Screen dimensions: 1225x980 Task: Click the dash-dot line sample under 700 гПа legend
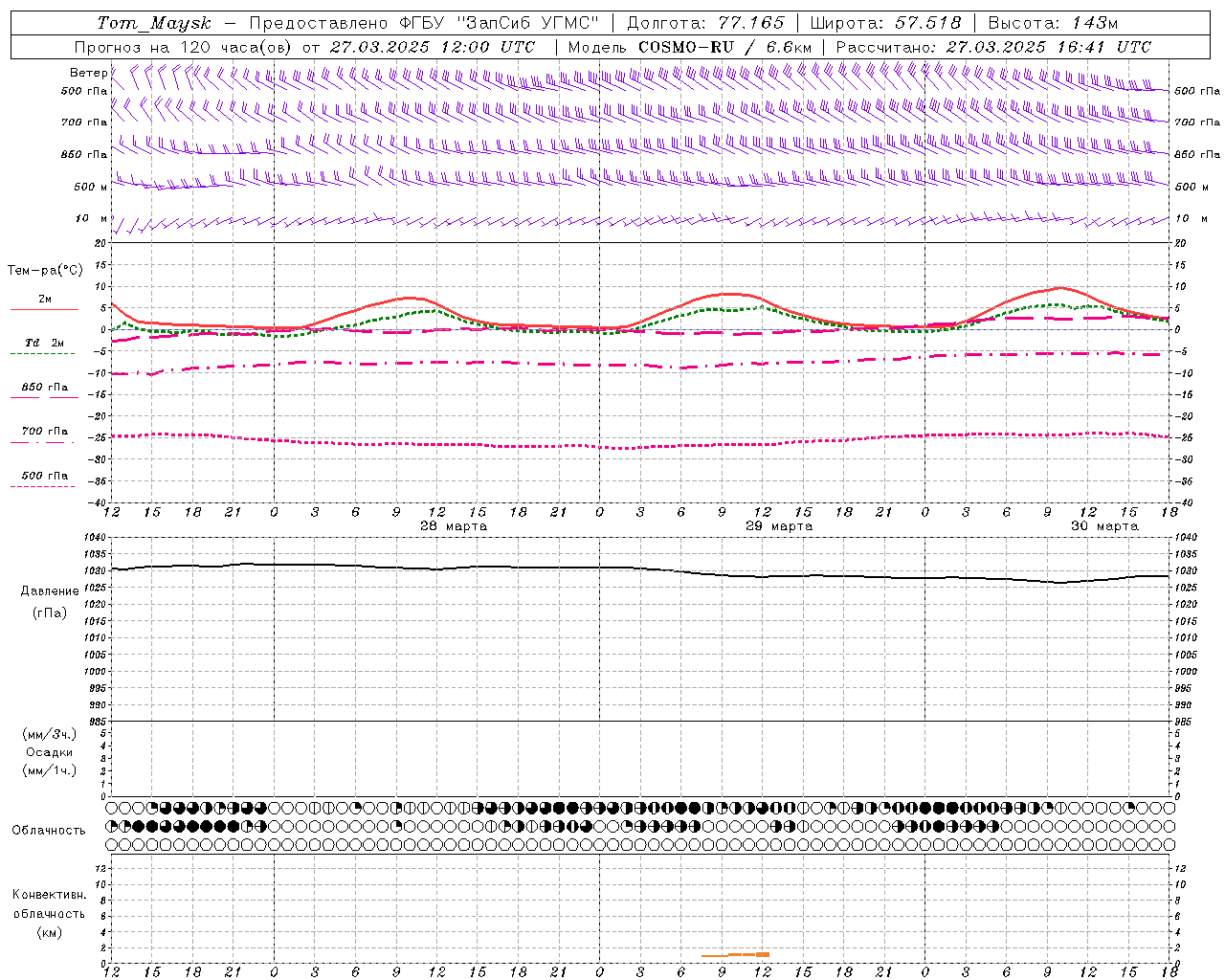42,443
